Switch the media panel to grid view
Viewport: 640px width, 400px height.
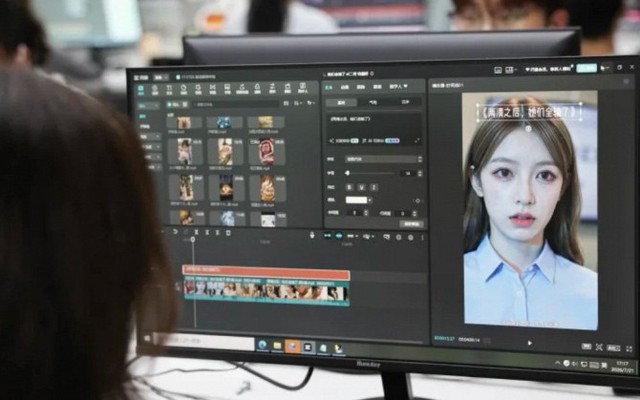[x=286, y=104]
